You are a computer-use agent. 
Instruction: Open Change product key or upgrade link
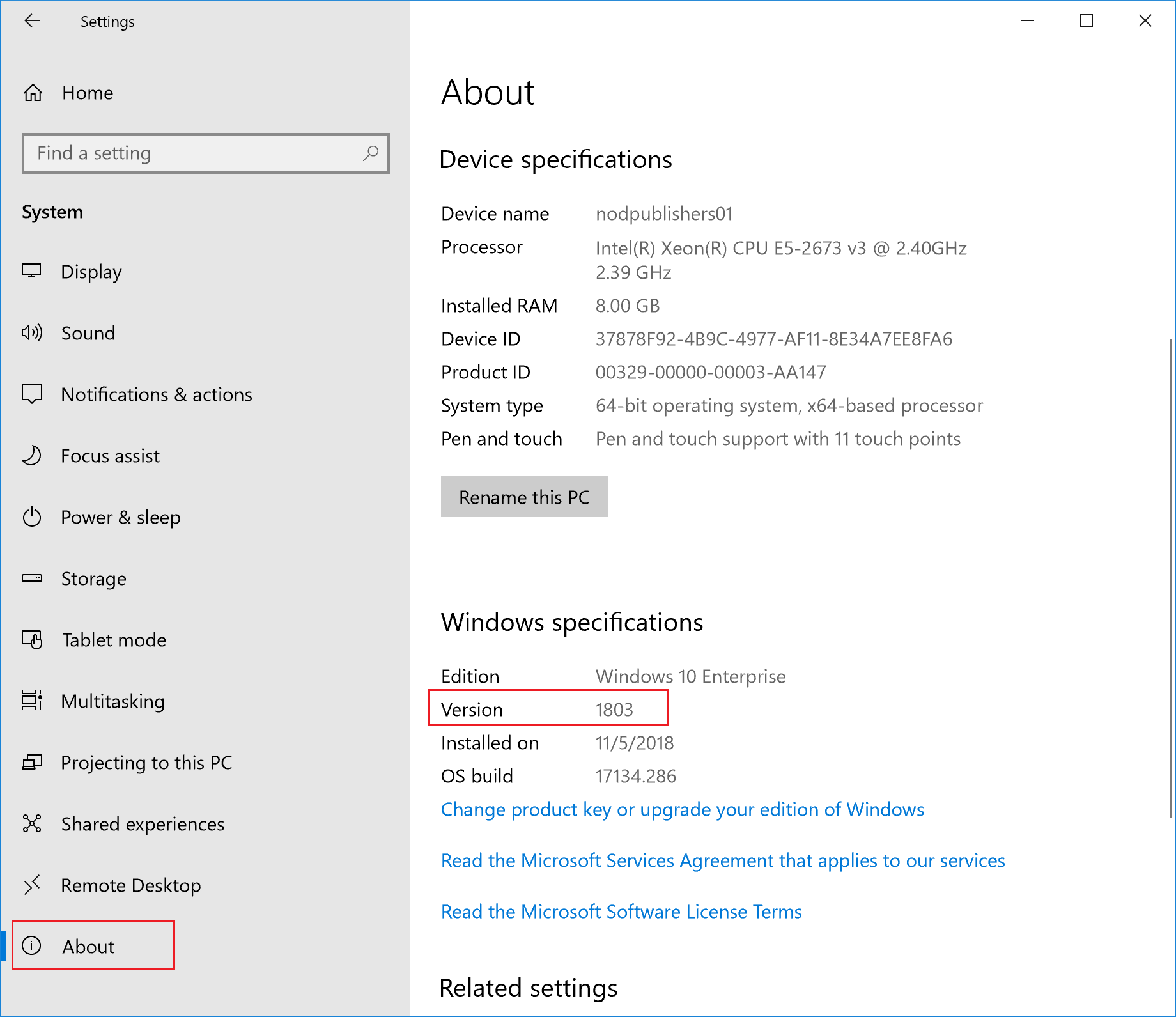[x=683, y=810]
